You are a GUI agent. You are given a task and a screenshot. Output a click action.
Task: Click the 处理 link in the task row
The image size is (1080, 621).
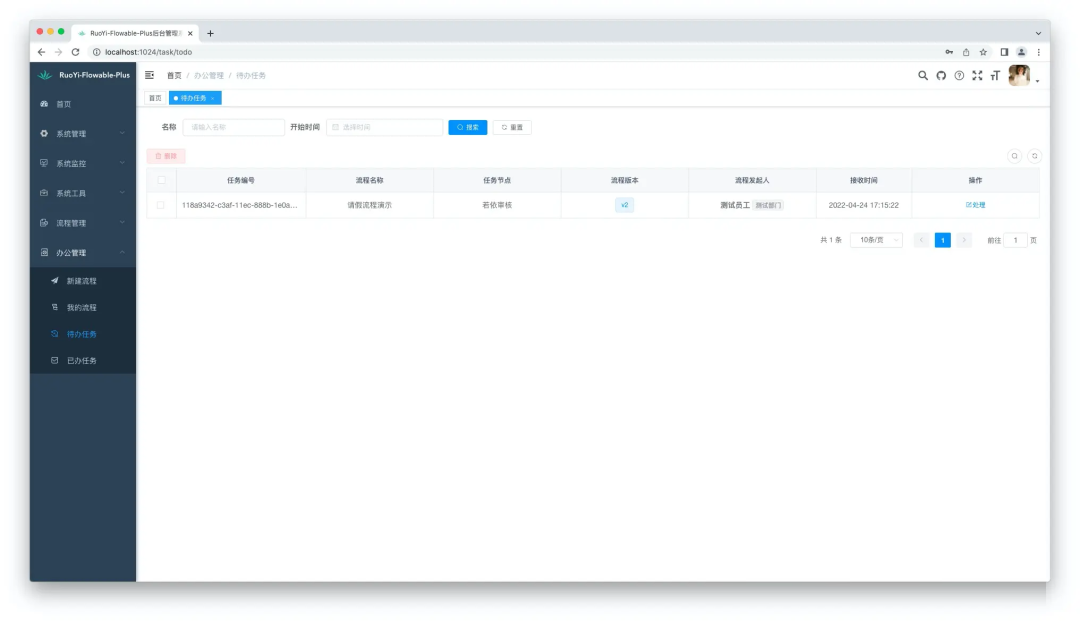pyautogui.click(x=975, y=205)
